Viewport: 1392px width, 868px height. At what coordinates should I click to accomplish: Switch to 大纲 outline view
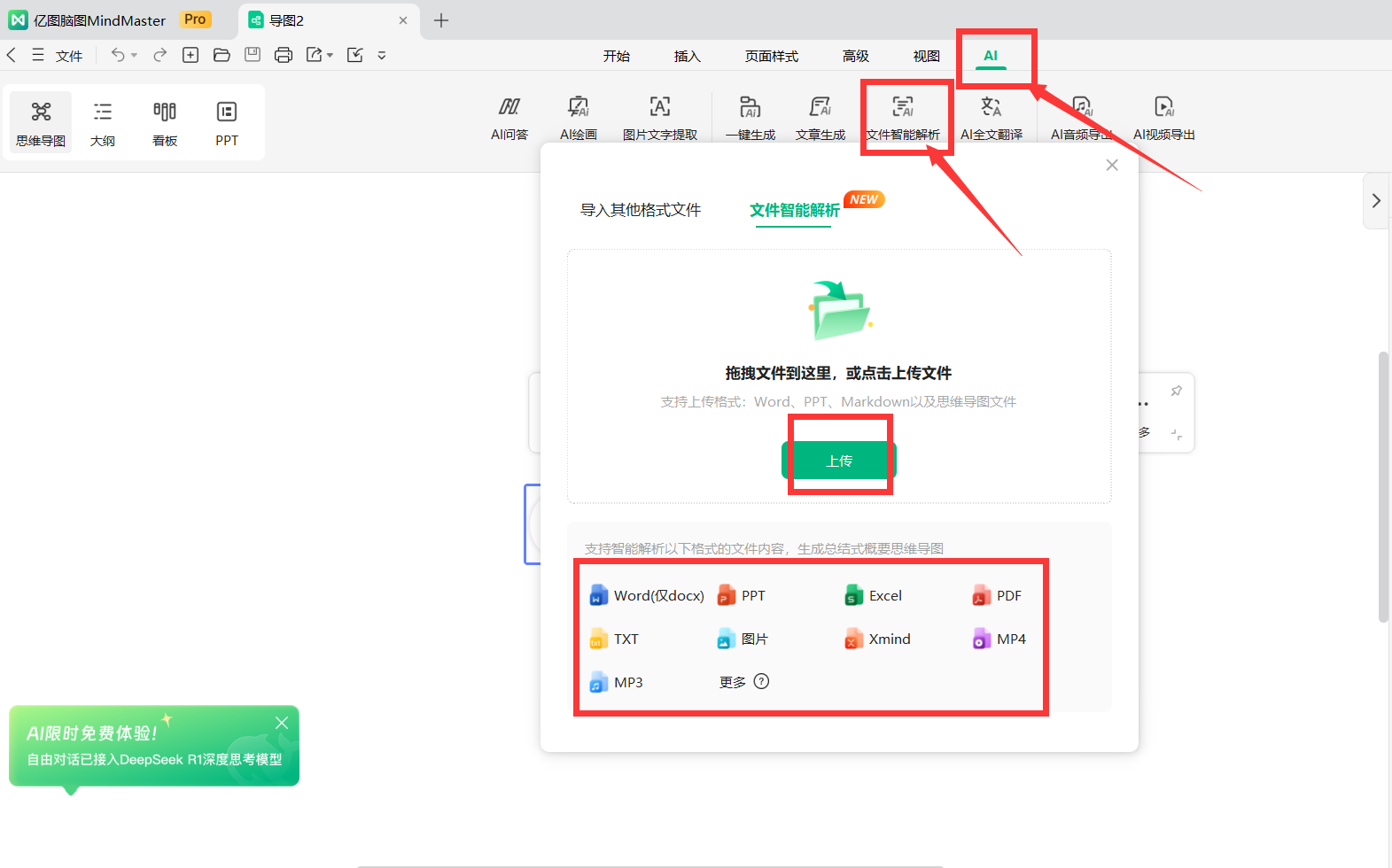(103, 122)
